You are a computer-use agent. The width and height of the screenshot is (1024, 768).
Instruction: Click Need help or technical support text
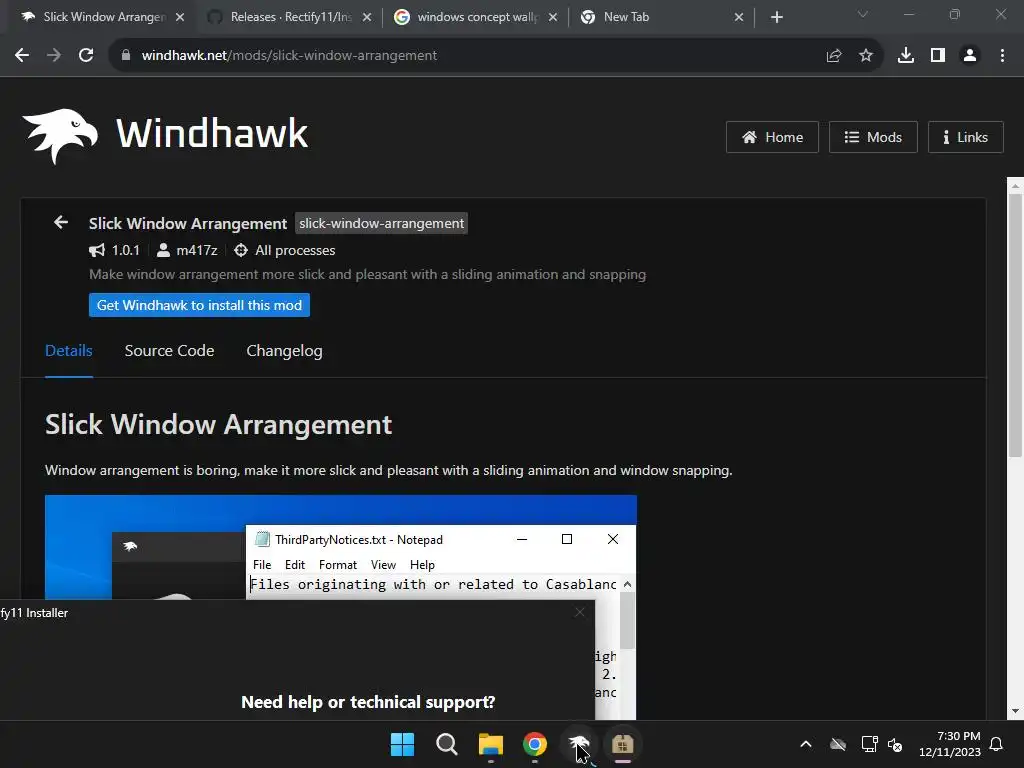(368, 702)
